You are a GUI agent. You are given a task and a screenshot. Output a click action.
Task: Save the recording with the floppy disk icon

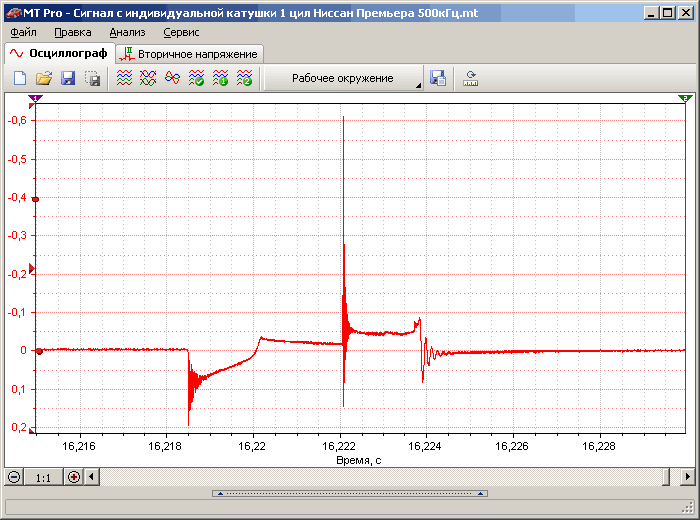click(68, 78)
